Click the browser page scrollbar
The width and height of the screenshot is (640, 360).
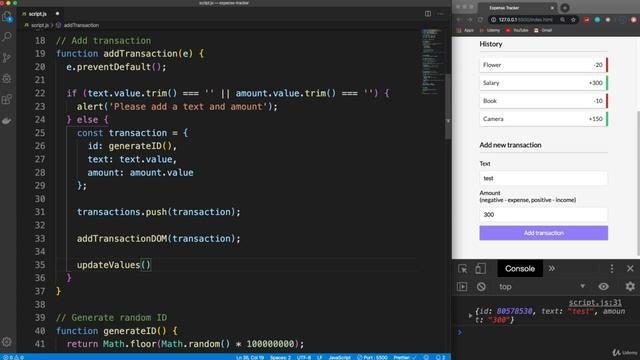(638, 184)
